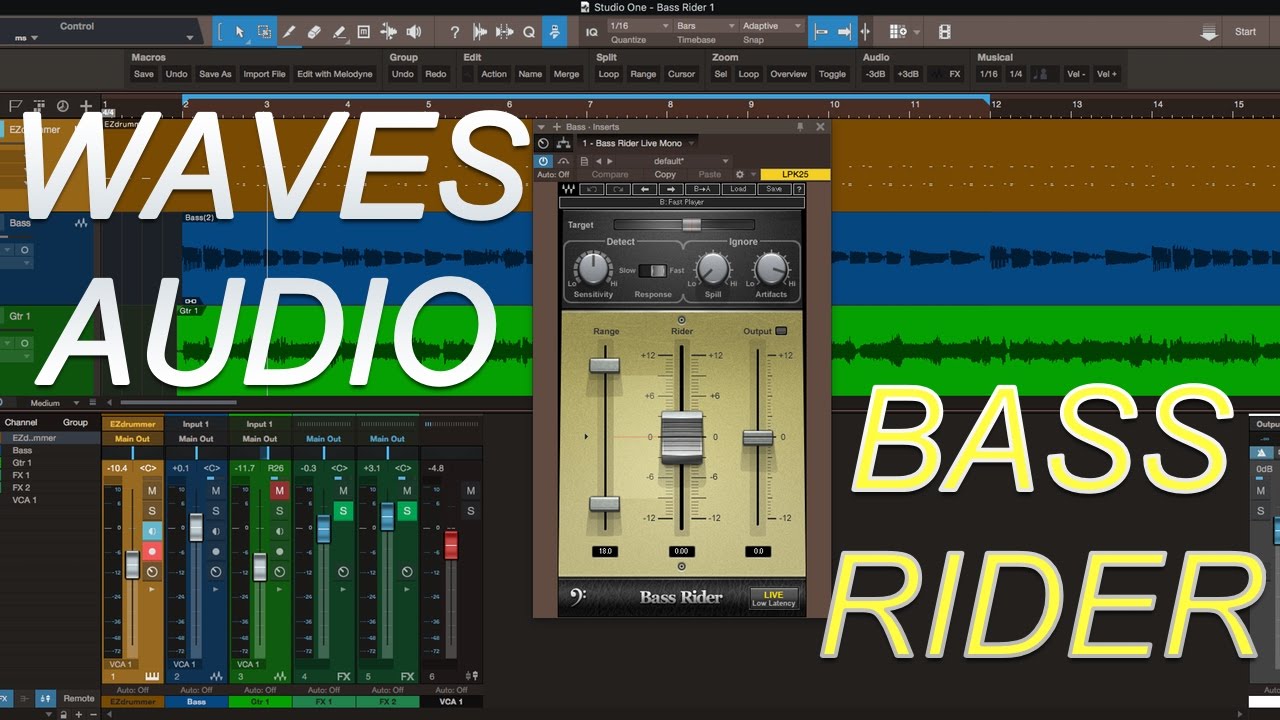Mute the EZdrummer mixer channel
This screenshot has width=1280, height=720.
(x=152, y=491)
